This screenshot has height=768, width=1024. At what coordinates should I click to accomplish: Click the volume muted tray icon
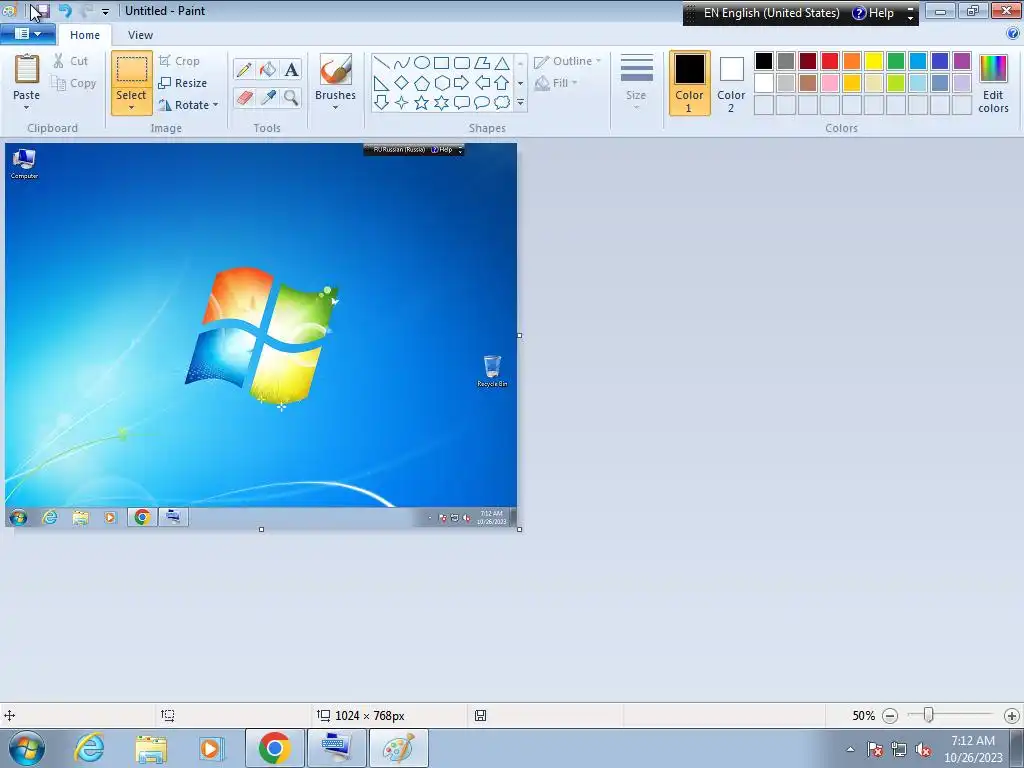923,750
